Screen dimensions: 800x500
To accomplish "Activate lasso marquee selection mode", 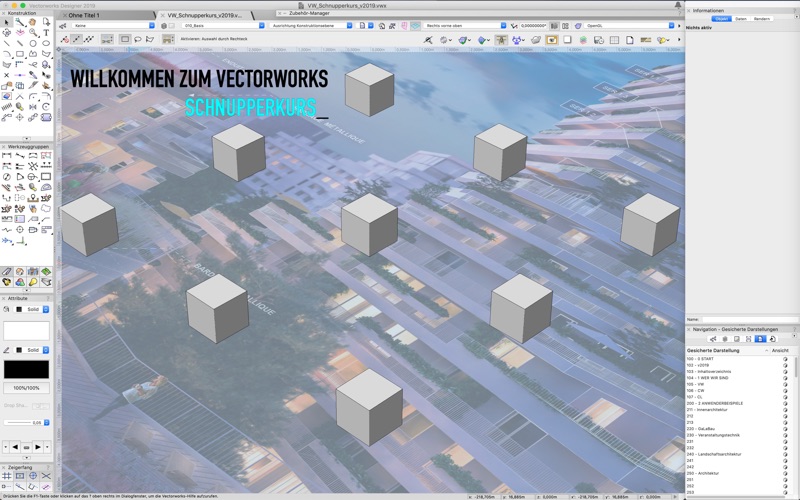I will [x=138, y=39].
